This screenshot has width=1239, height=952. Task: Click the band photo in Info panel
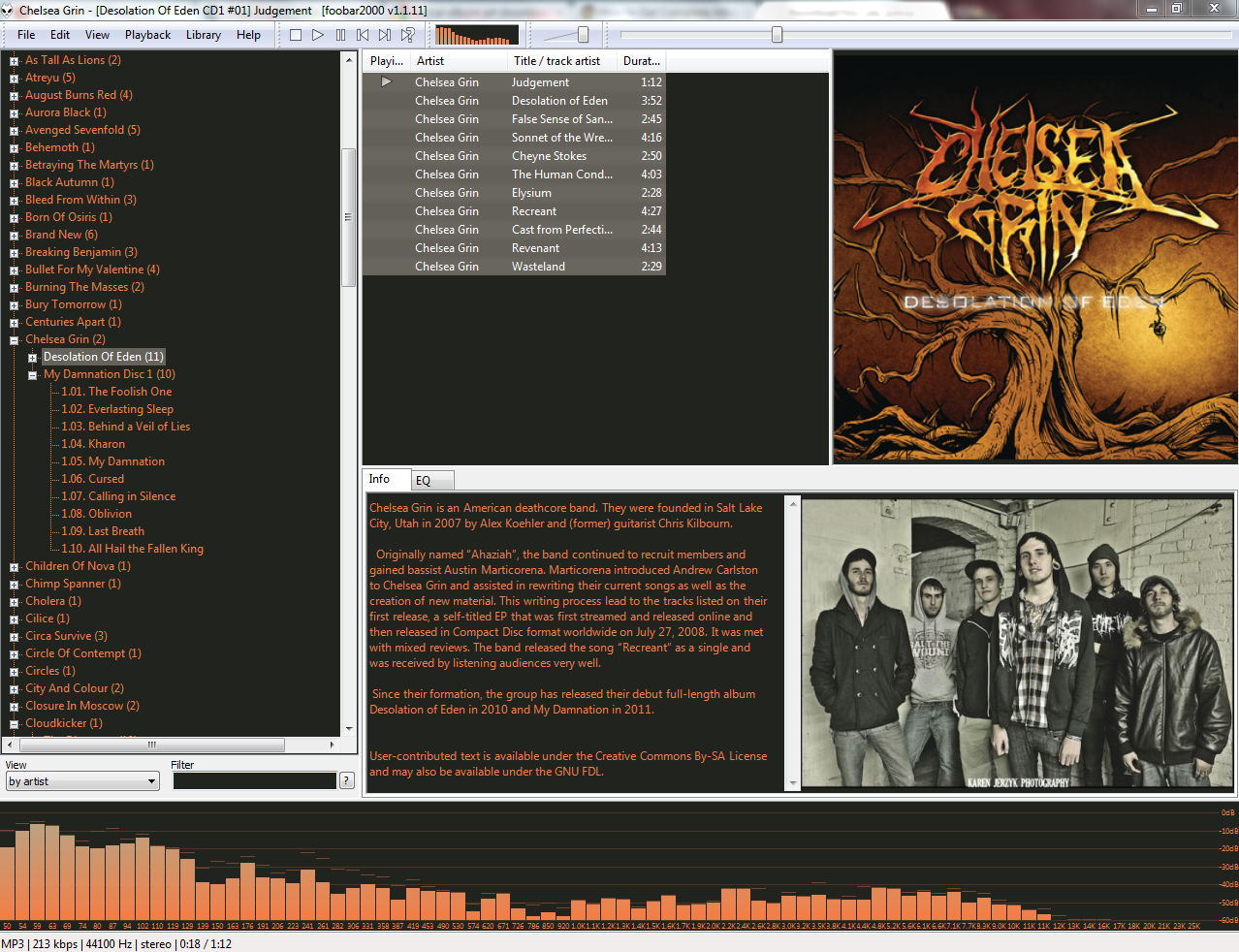click(x=1017, y=644)
